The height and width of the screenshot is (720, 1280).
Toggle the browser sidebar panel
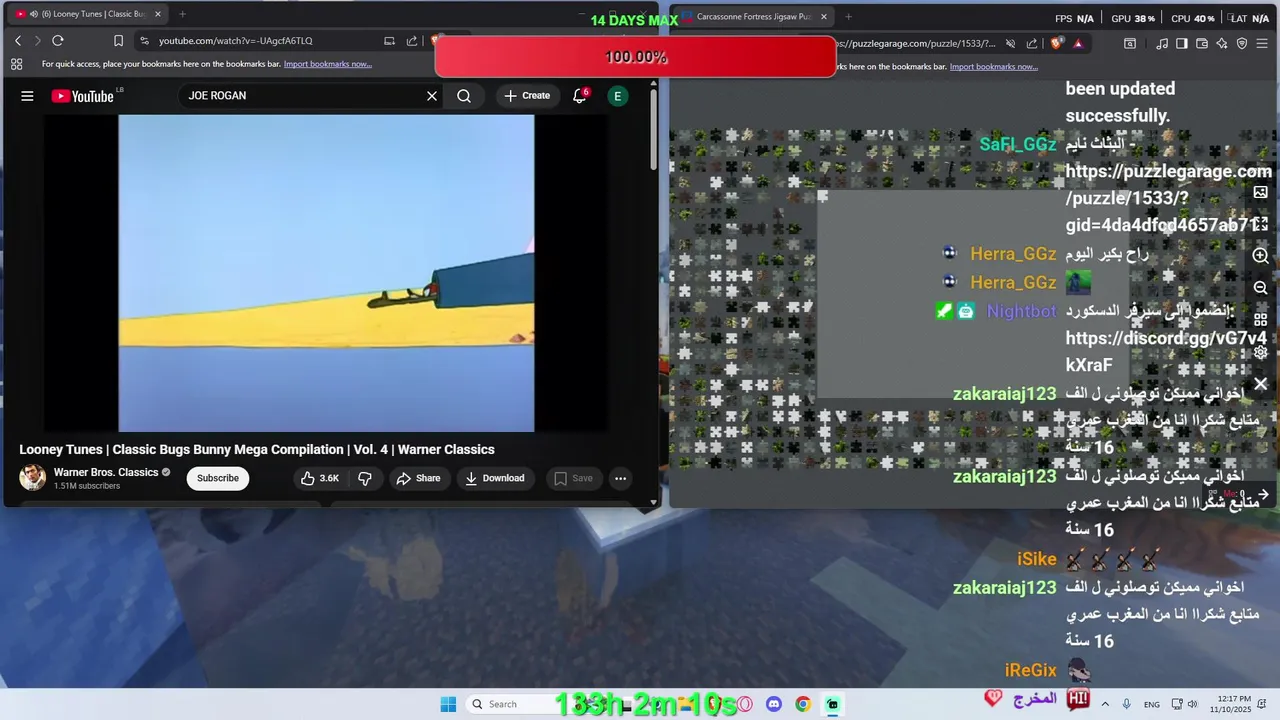1182,44
